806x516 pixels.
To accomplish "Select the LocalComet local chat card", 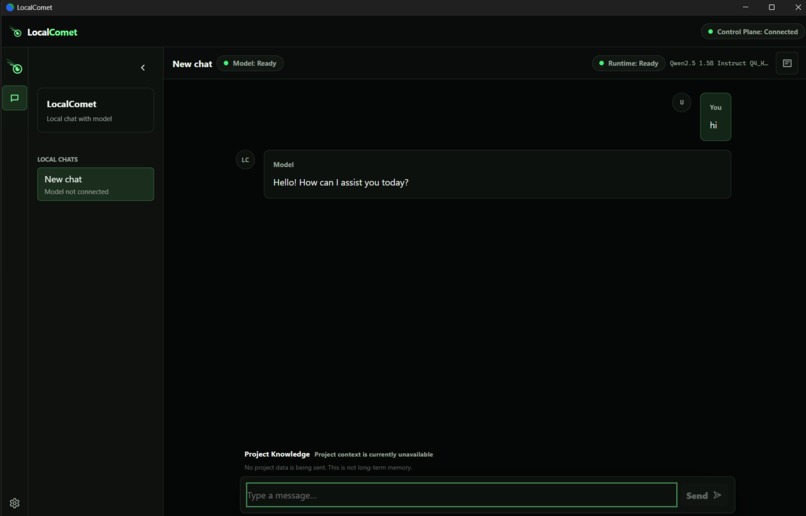I will 96,110.
